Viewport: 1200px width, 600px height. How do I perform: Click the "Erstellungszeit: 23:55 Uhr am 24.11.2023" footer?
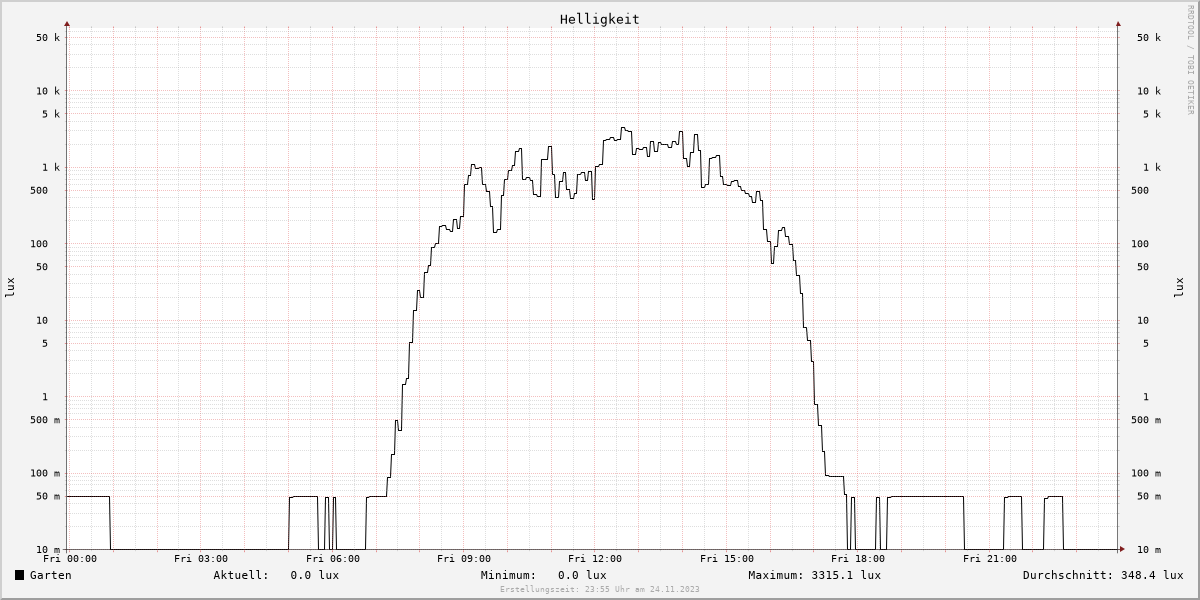600,590
